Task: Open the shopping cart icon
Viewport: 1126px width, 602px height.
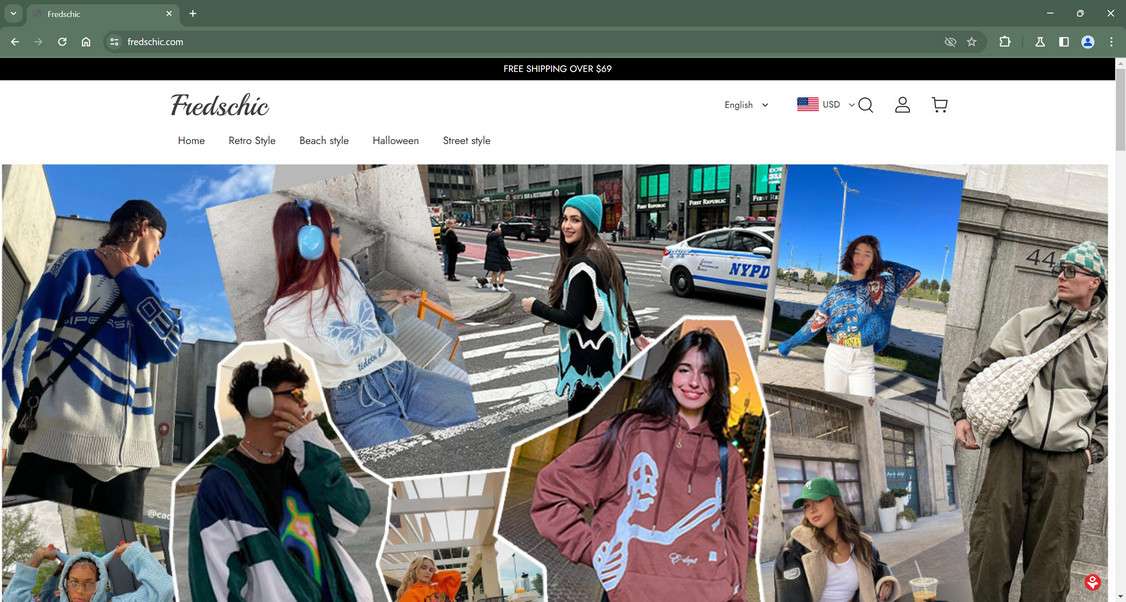Action: click(939, 105)
